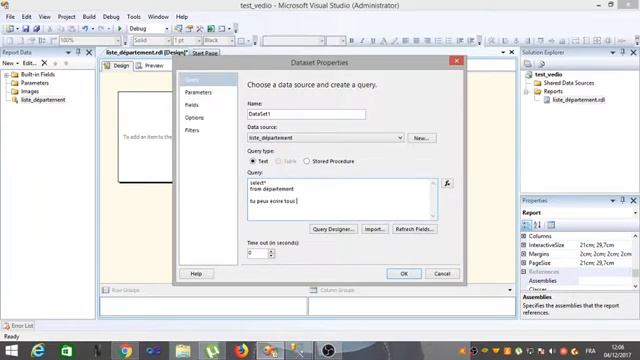Expand the Columns property
This screenshot has width=640, height=360.
[524, 236]
